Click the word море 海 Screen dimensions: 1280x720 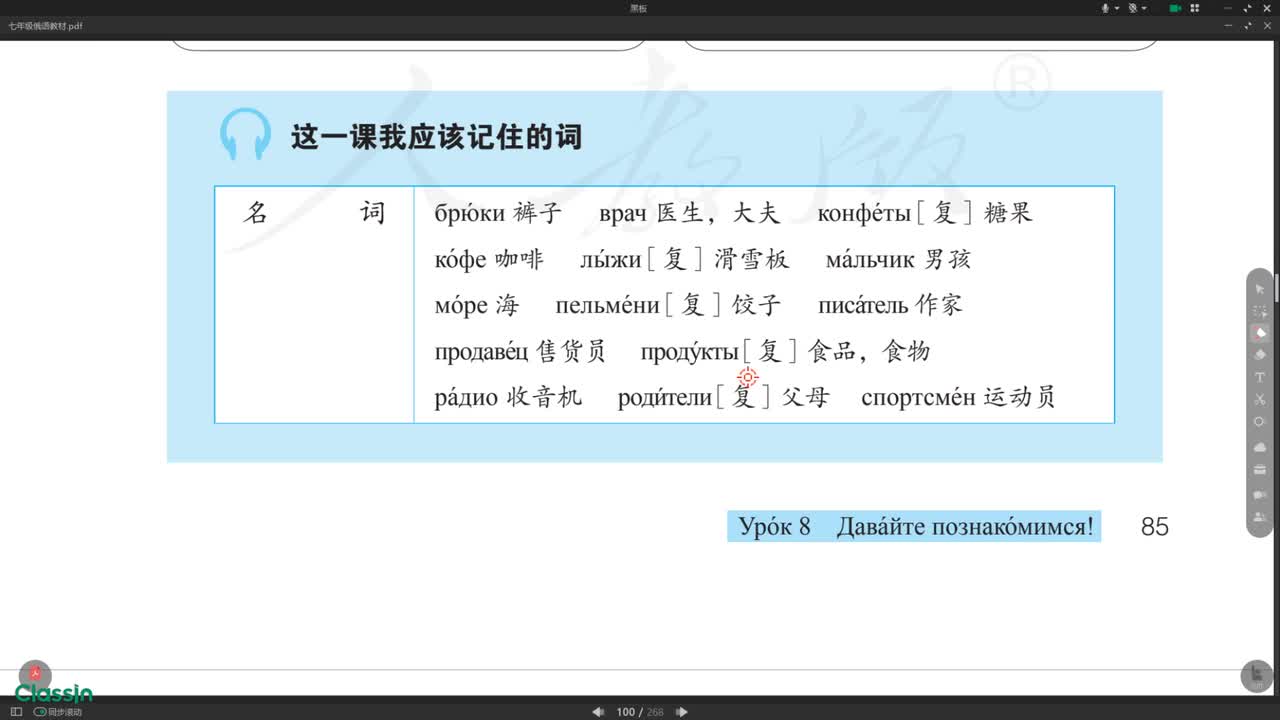click(x=477, y=305)
